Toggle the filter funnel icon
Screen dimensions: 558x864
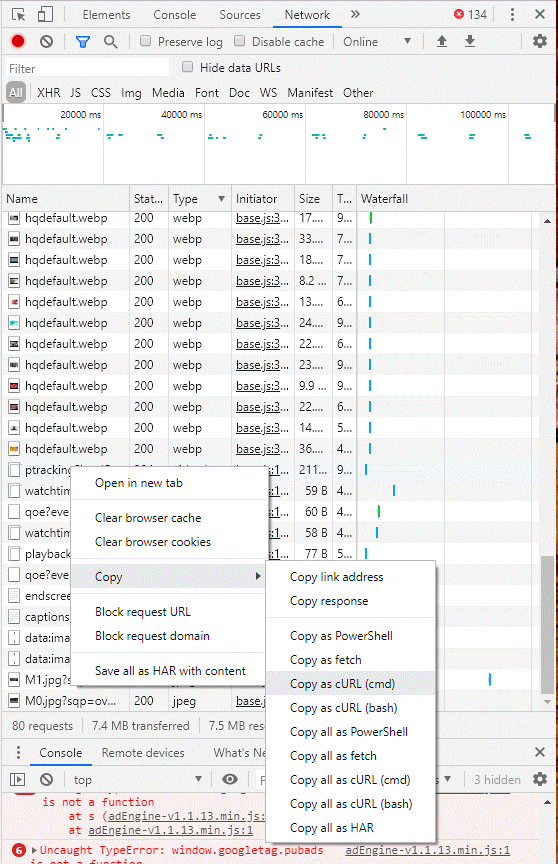(83, 41)
